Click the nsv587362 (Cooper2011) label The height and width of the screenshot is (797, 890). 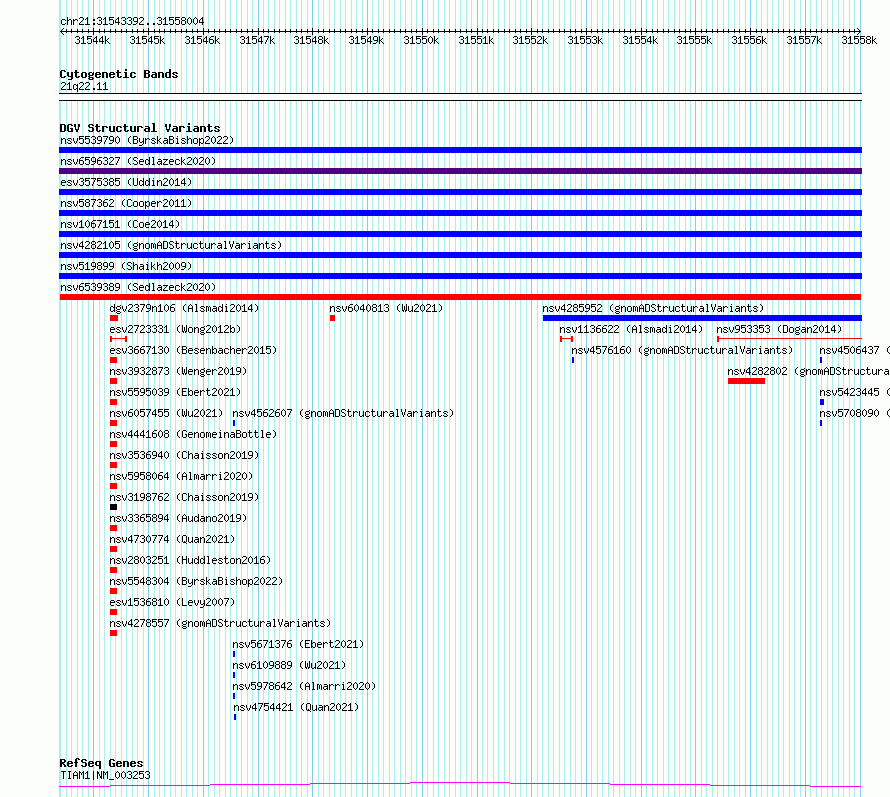pos(126,203)
